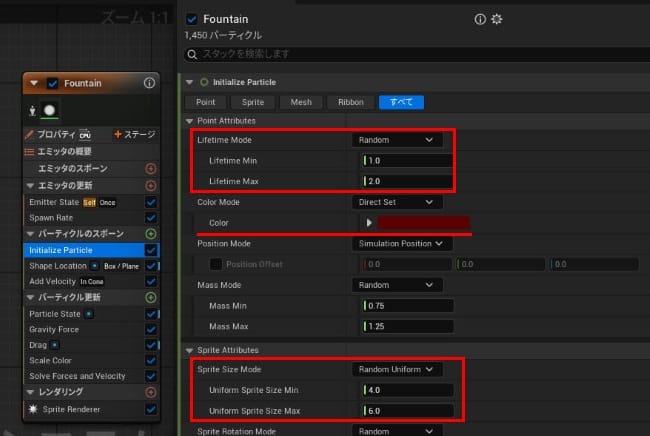Collapse the エミッタの更新 group
Viewport: 650px width, 436px height.
30,186
